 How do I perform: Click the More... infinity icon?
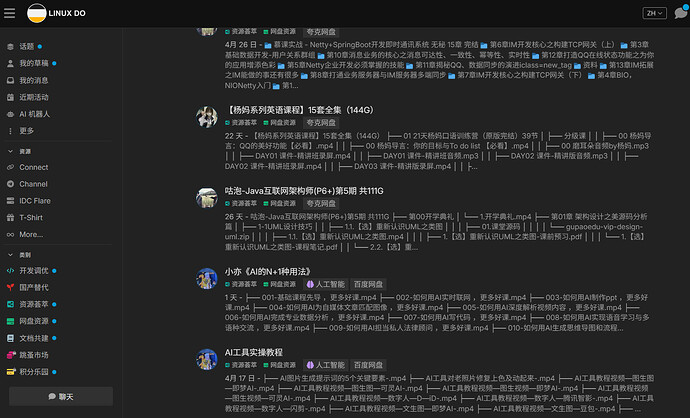10,235
